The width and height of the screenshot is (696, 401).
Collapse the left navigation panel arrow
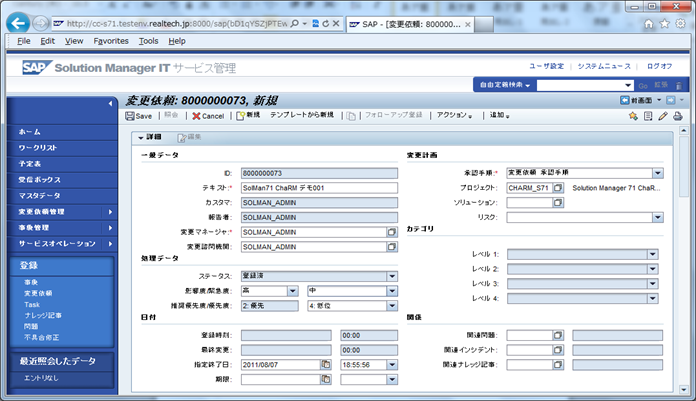pos(110,103)
